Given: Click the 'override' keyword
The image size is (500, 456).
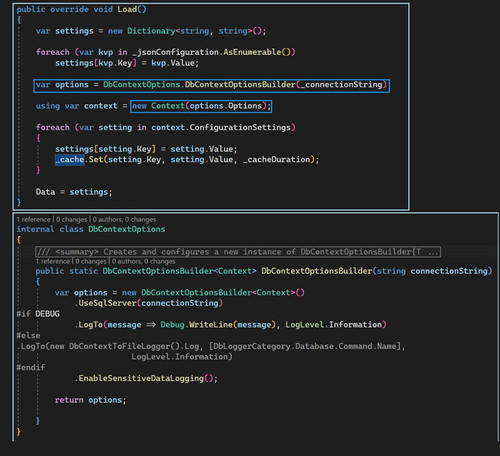Looking at the screenshot, I should tap(69, 9).
